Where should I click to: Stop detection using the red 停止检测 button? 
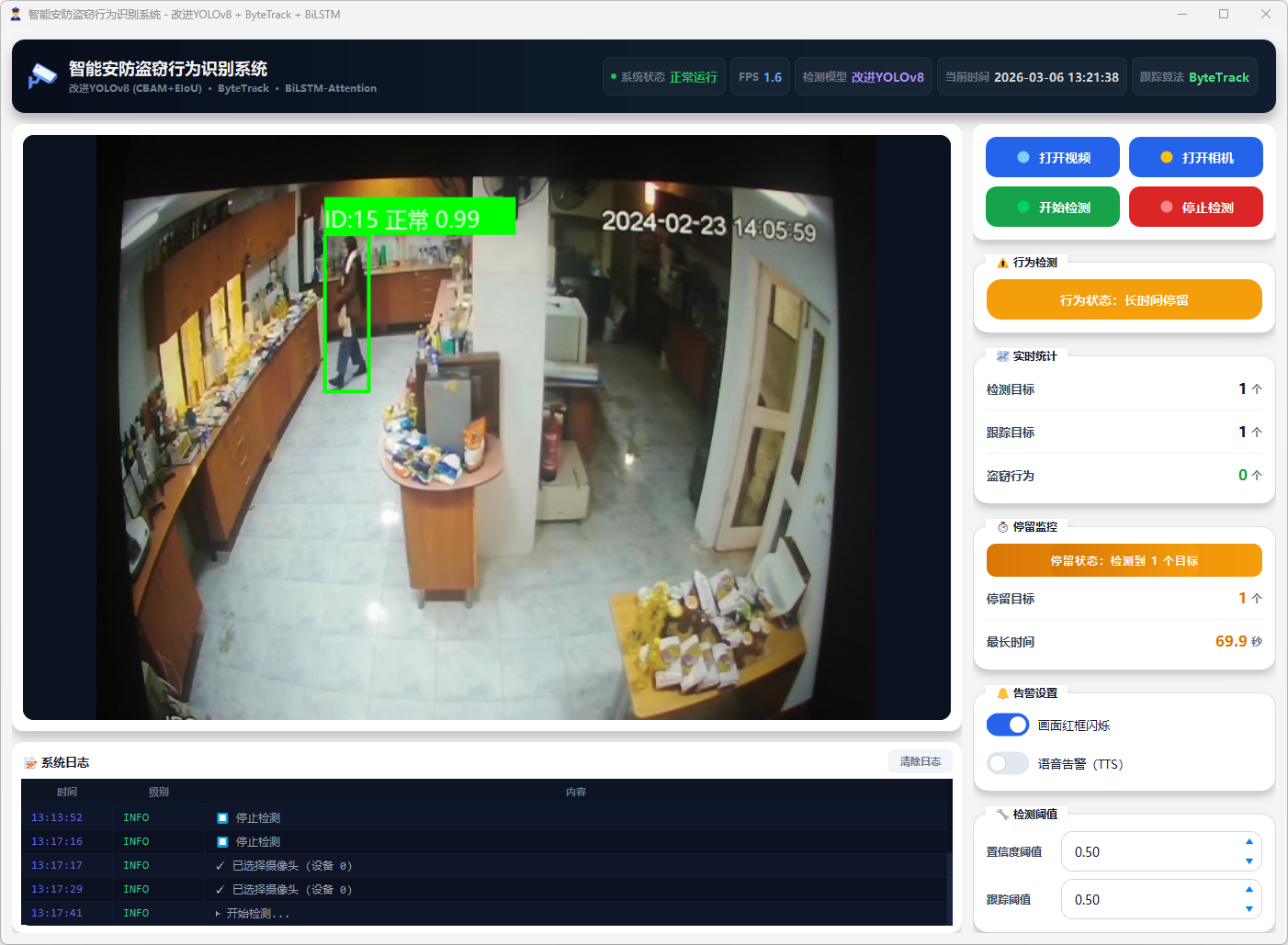1195,207
